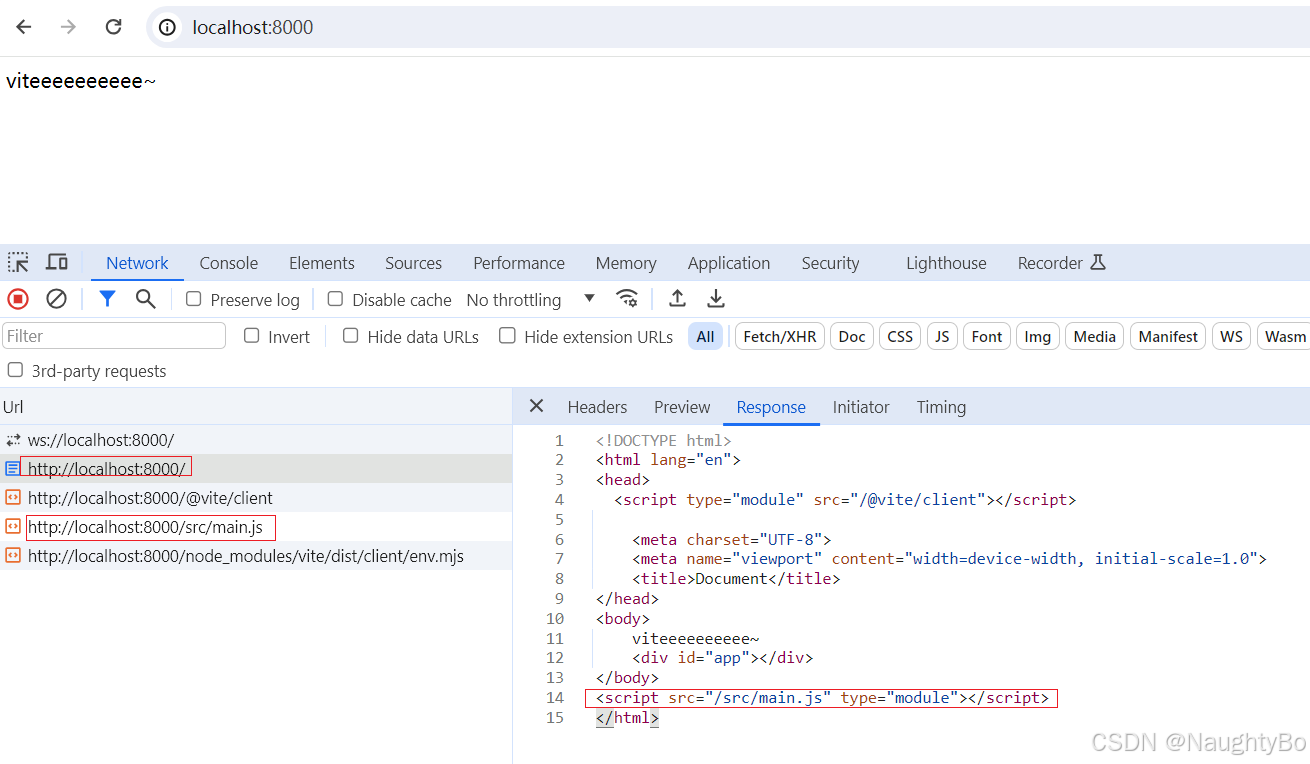
Task: Click the browser back arrow
Action: click(x=24, y=27)
